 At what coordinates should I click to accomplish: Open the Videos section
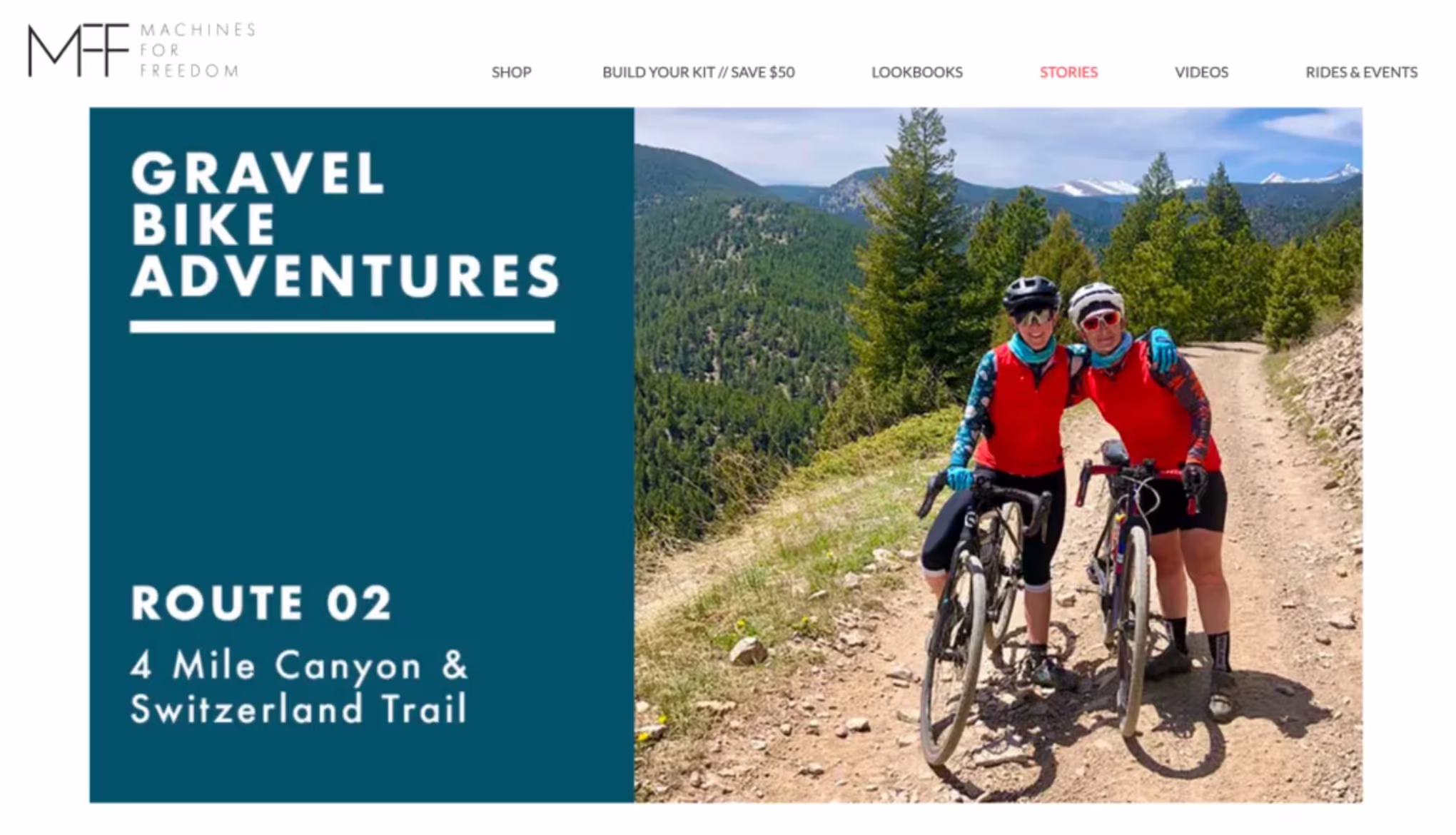[1201, 72]
